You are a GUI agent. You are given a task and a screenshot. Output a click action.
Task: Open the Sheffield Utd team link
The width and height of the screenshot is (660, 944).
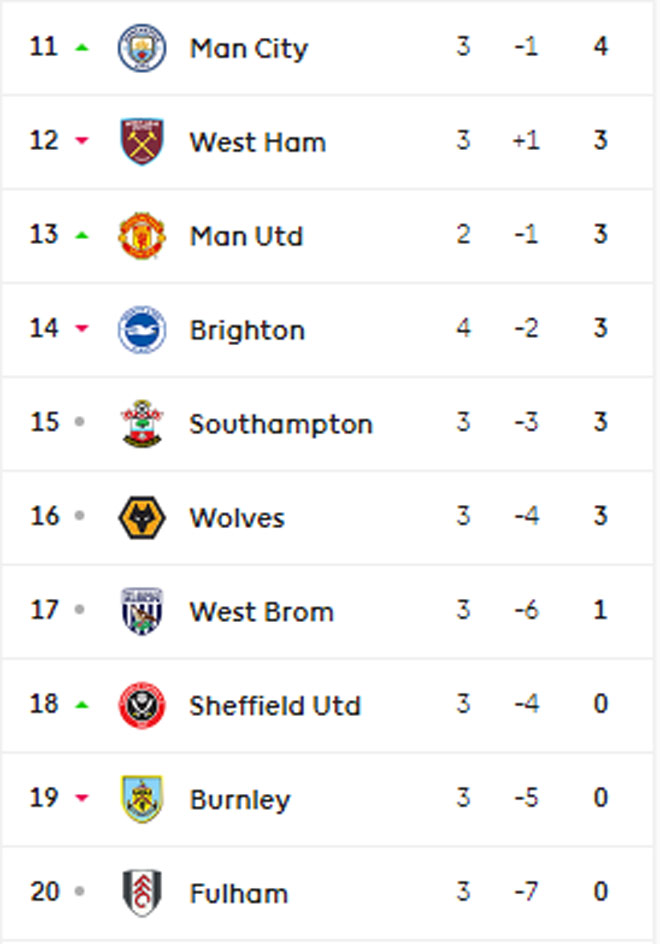tap(275, 706)
